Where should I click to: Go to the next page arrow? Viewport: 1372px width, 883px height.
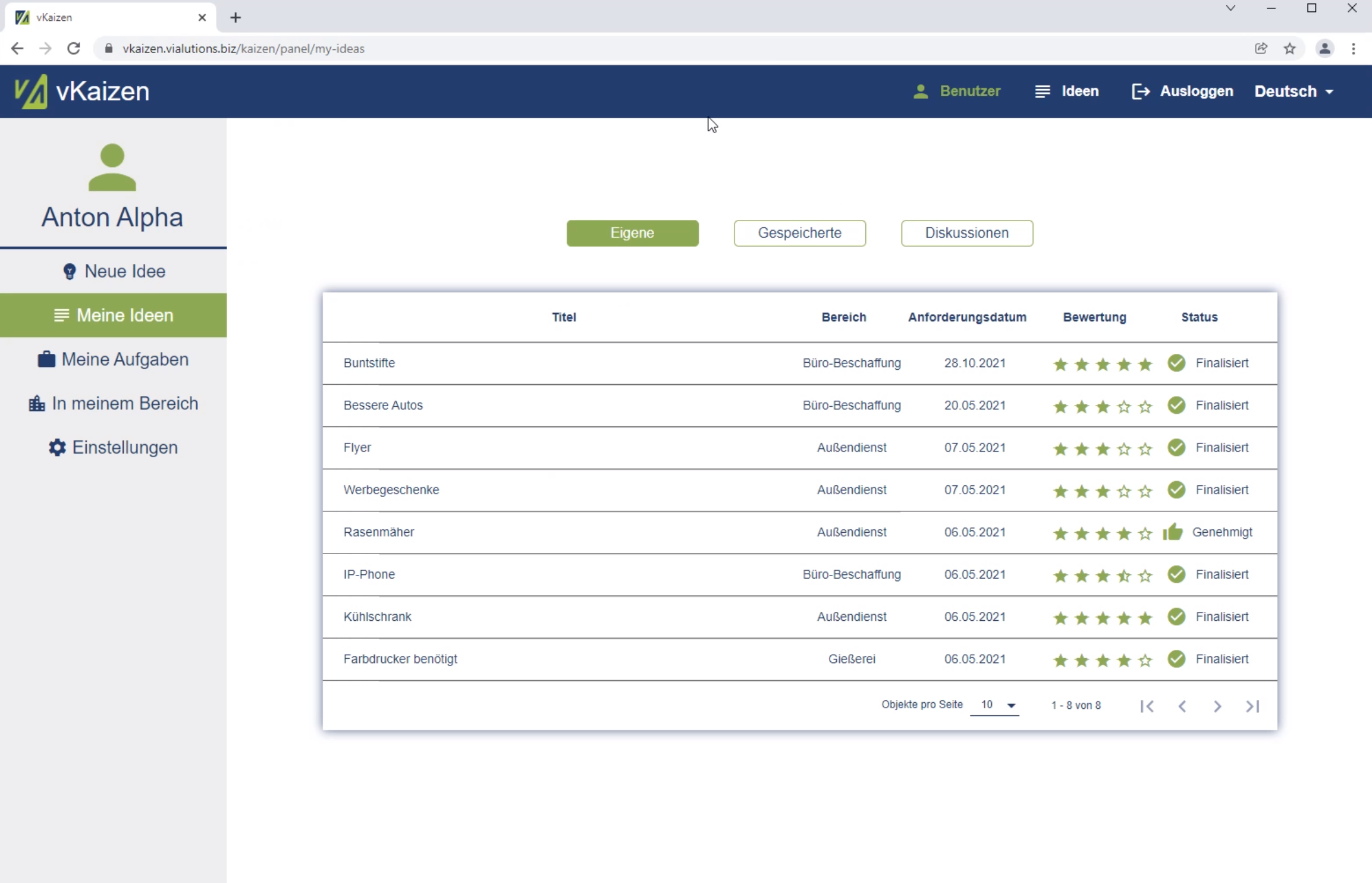1217,706
